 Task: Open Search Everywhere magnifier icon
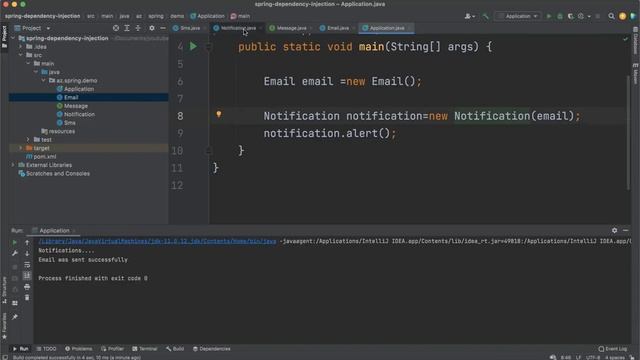(611, 16)
